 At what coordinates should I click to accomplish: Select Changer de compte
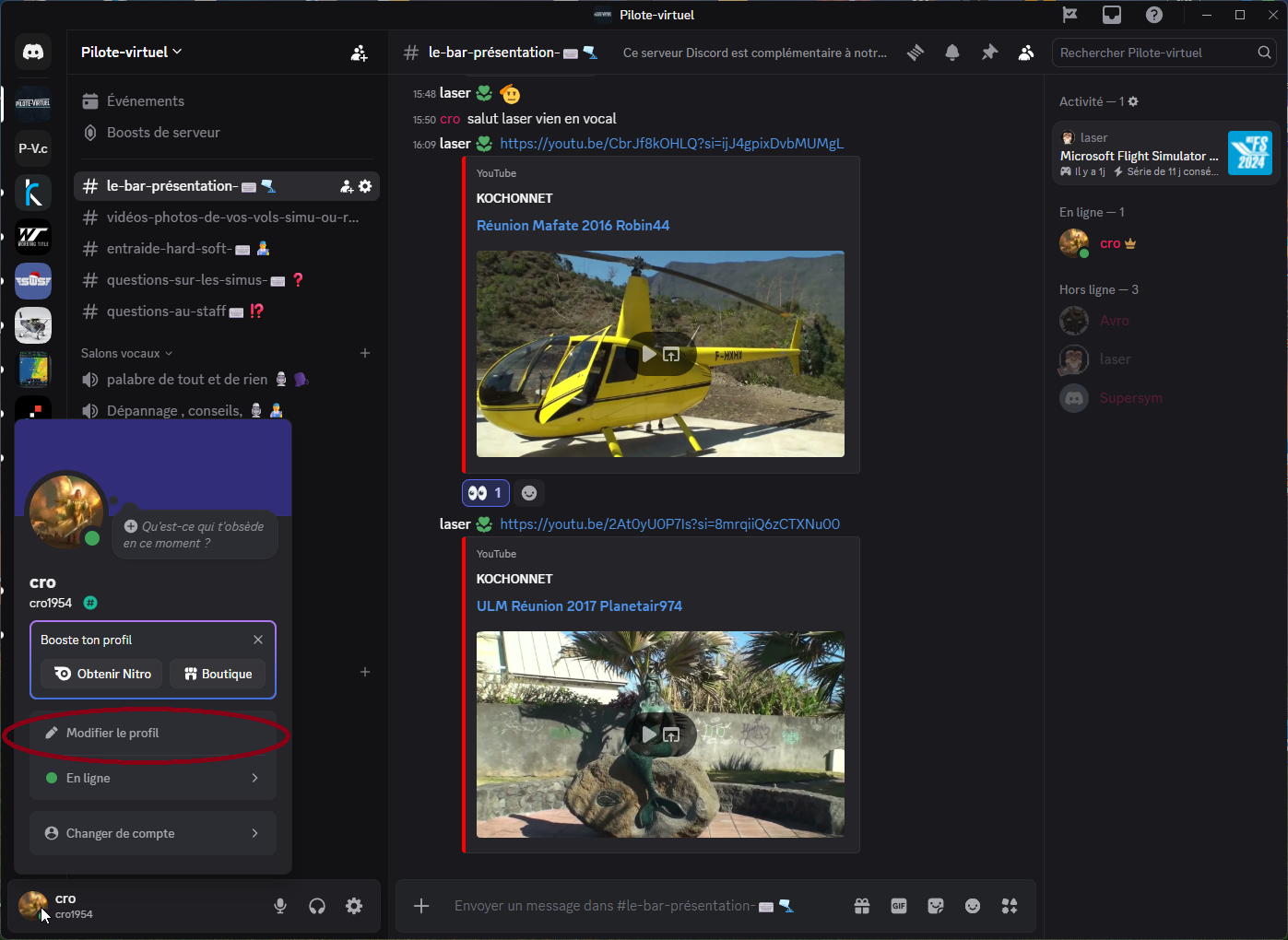pos(153,833)
